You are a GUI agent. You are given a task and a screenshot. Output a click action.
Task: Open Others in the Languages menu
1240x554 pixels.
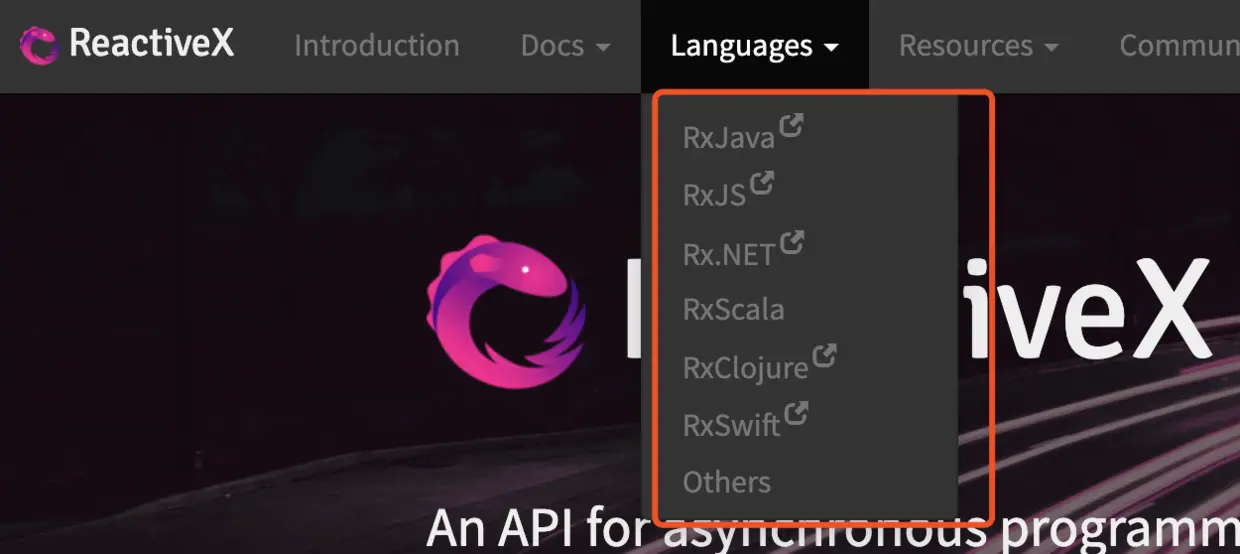[727, 482]
